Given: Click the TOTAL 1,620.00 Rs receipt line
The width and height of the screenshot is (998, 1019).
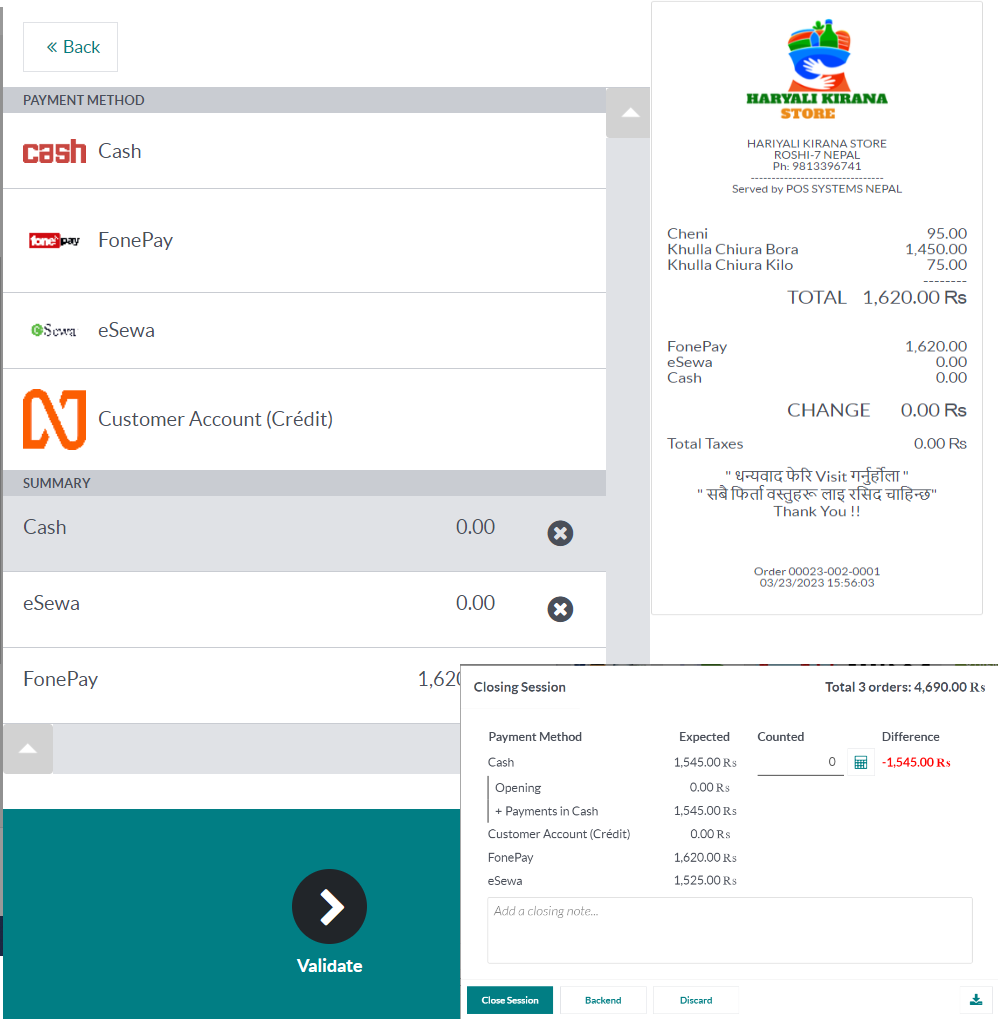Looking at the screenshot, I should (x=876, y=298).
